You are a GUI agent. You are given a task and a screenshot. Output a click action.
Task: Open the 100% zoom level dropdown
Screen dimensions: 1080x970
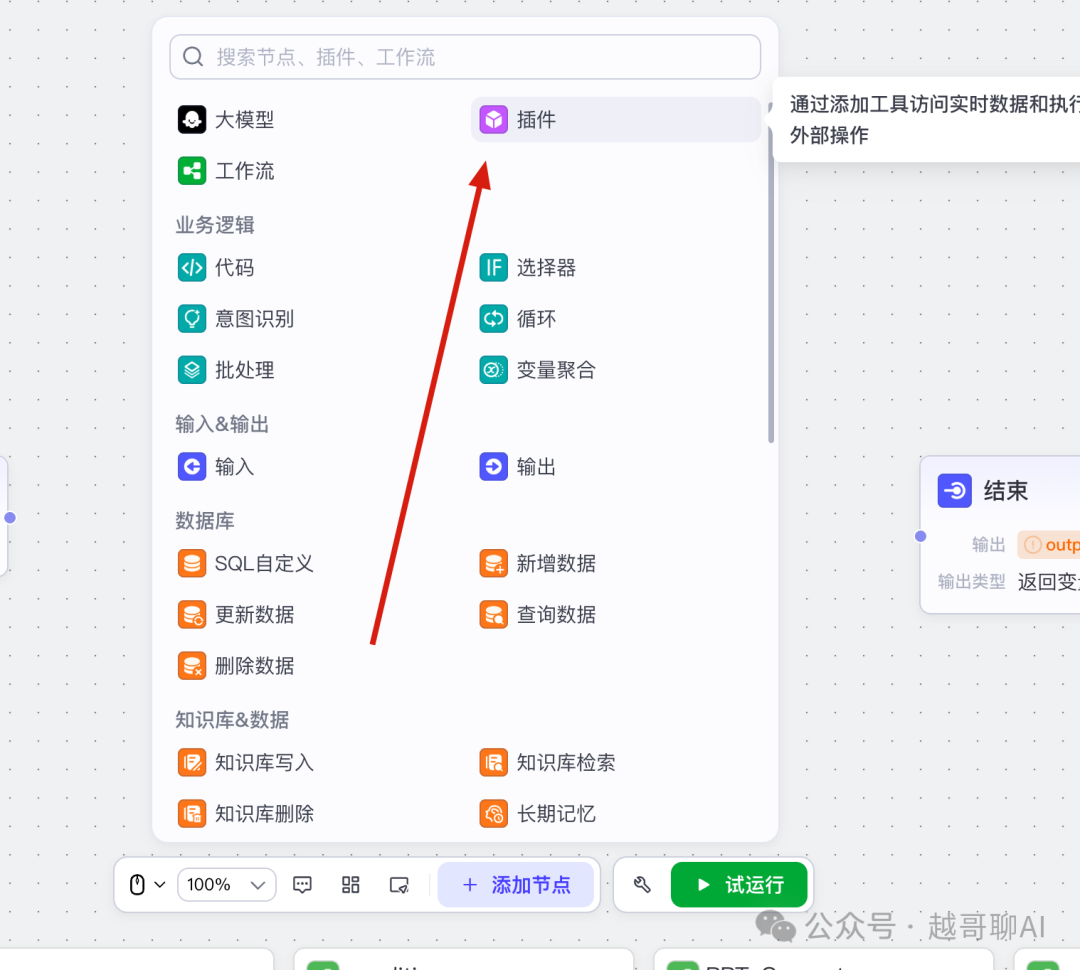[227, 885]
